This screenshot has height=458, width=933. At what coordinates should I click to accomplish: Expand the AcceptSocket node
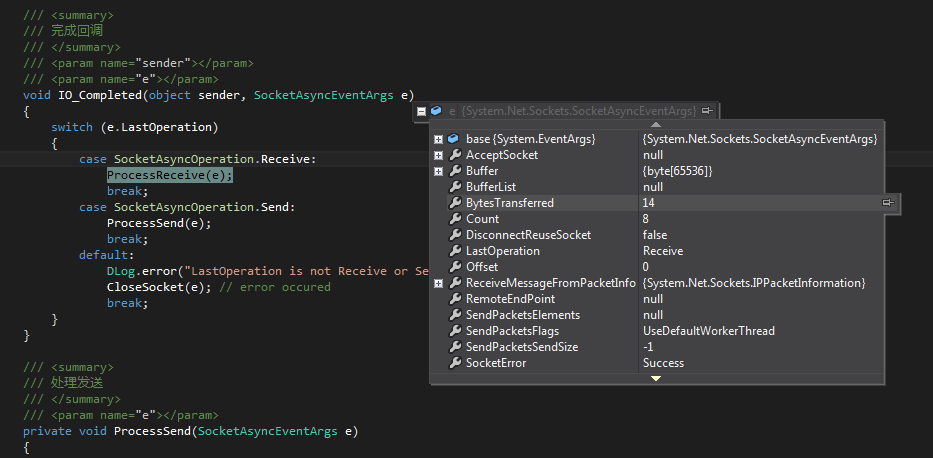(x=439, y=155)
